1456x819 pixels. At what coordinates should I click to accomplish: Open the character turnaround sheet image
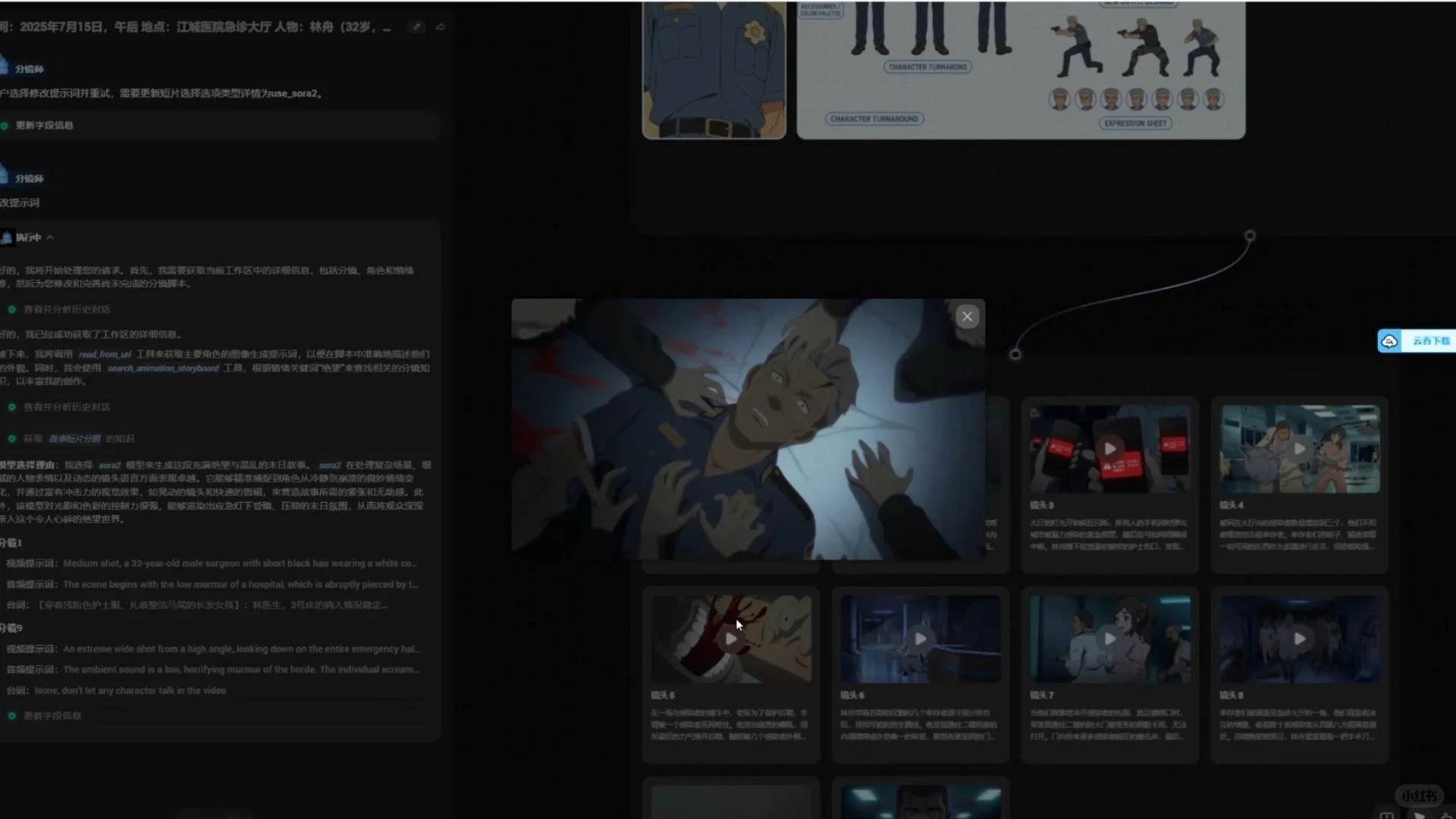coord(1020,70)
